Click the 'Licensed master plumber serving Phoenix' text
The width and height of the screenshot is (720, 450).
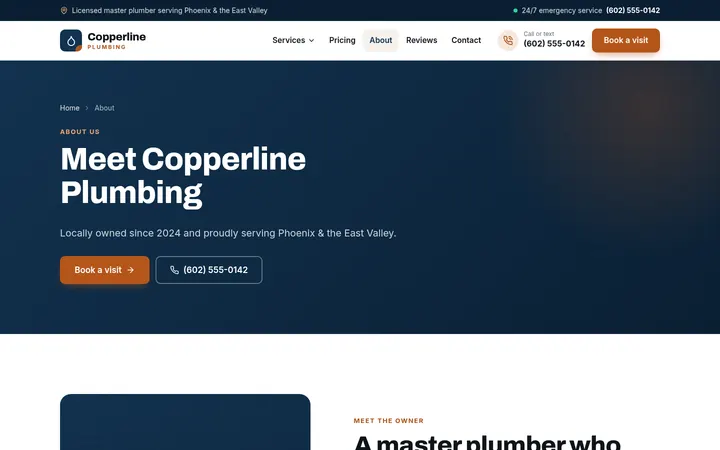(169, 11)
